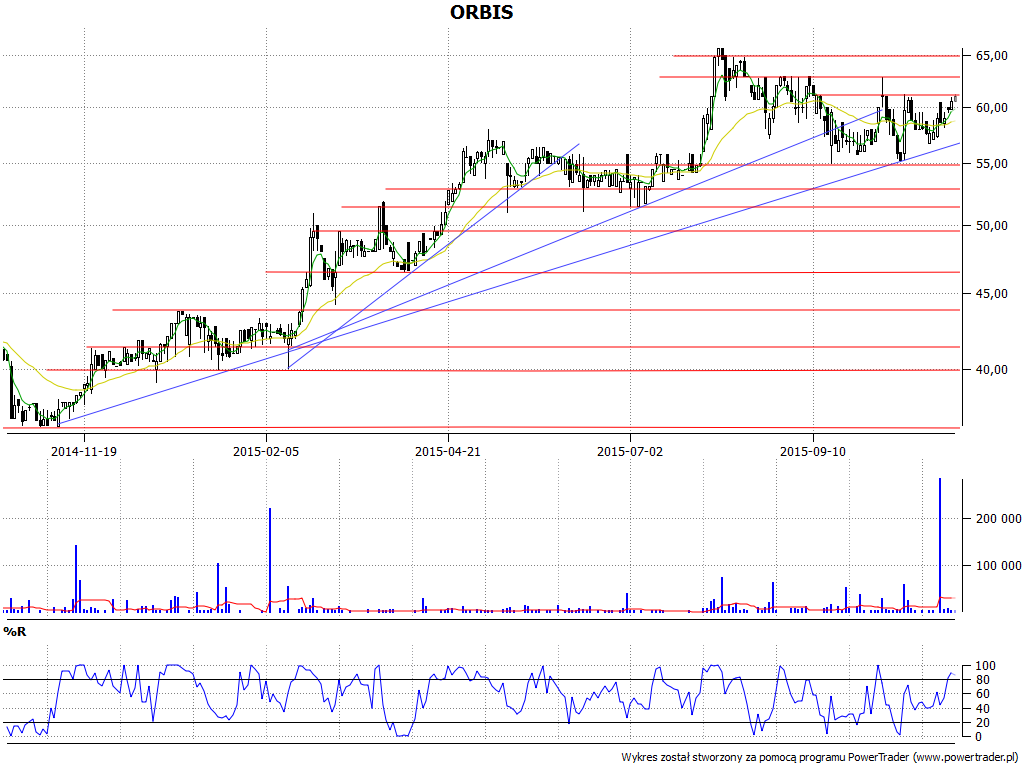Click the 200 000 volume axis label
Screen dimensions: 1024x768
click(x=999, y=519)
